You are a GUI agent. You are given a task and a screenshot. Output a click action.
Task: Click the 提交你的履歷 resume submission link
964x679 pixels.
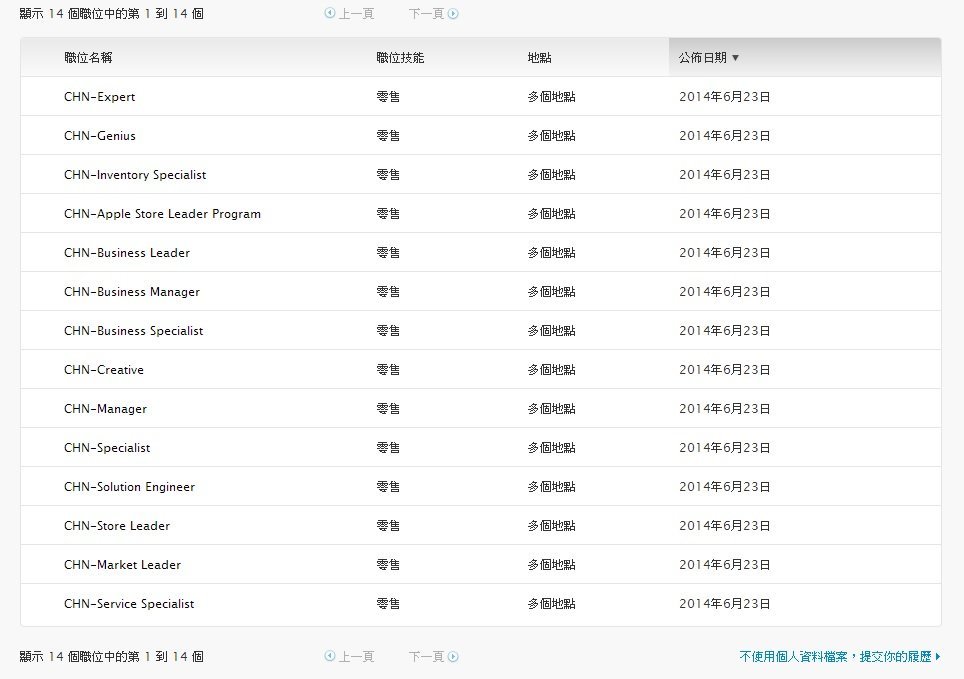[x=839, y=657]
